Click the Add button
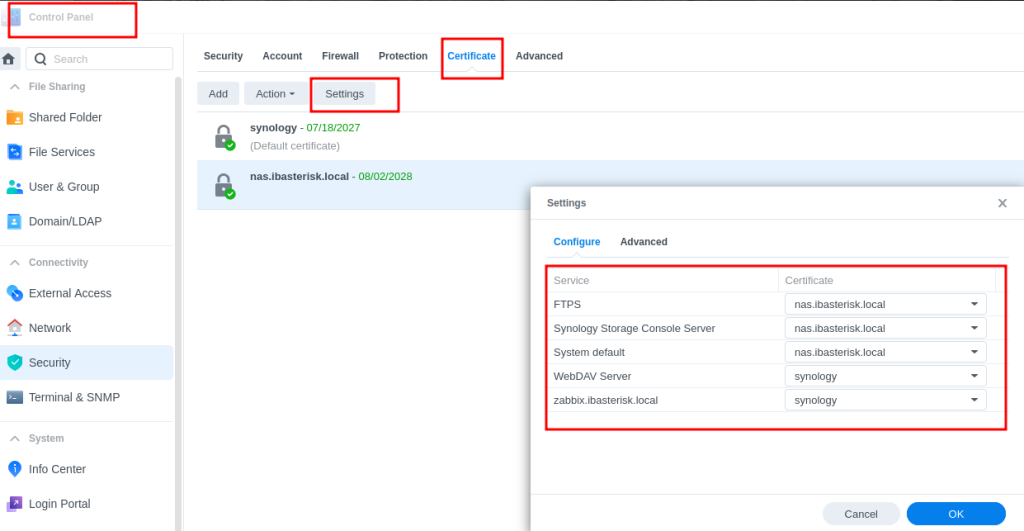Screen dimensions: 1024x531 click(218, 94)
